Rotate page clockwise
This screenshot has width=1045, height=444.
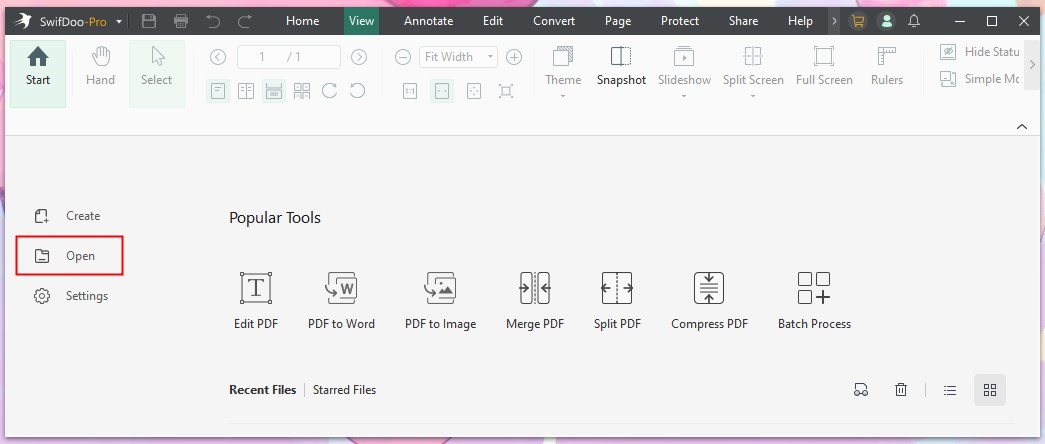pyautogui.click(x=329, y=91)
